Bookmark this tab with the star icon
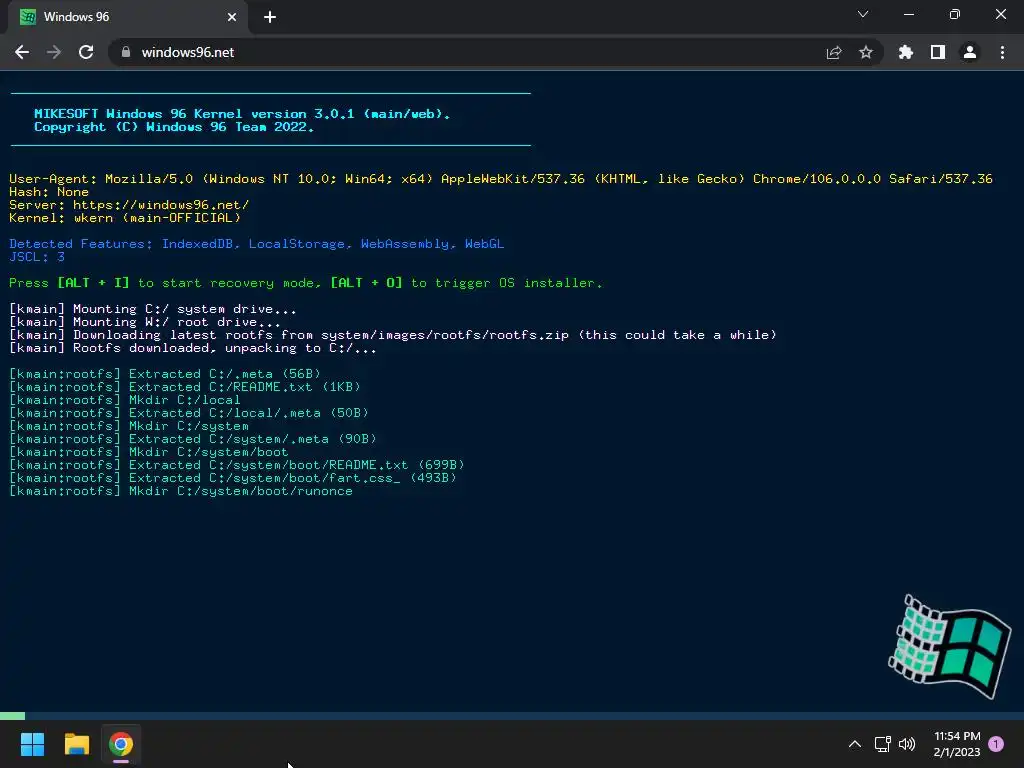The image size is (1024, 768). pos(866,52)
